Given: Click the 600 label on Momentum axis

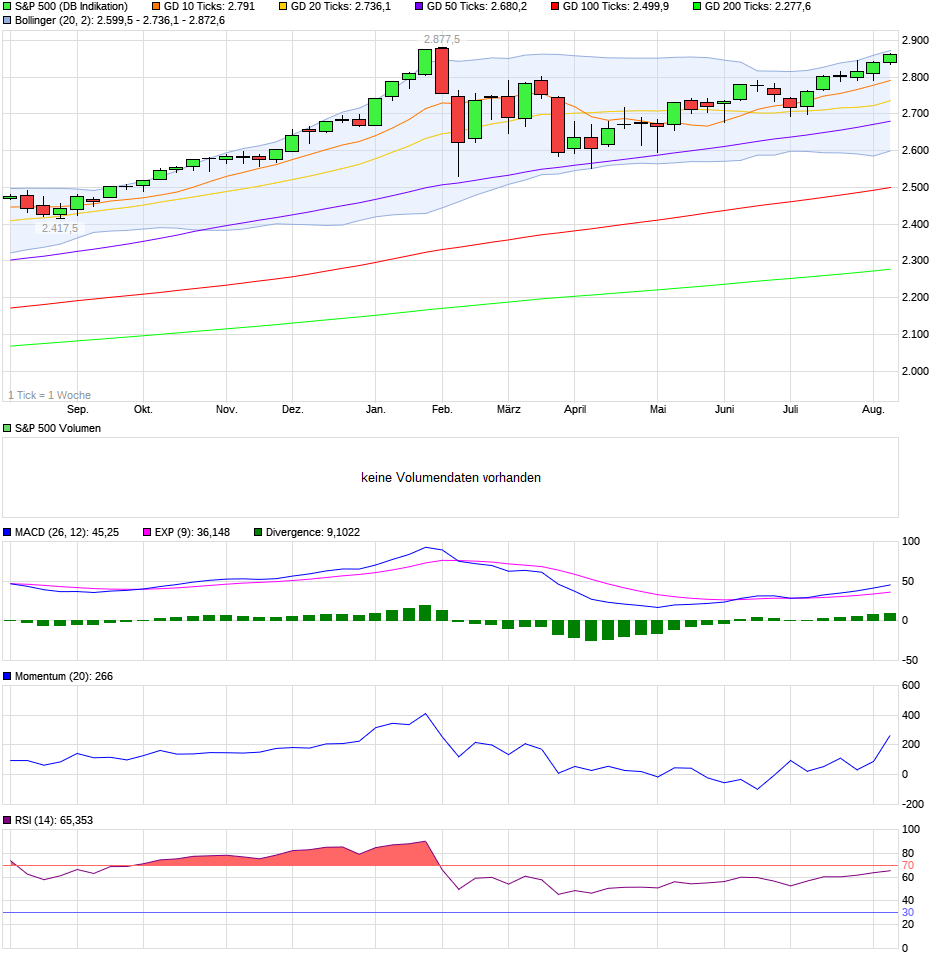Looking at the screenshot, I should (x=911, y=686).
